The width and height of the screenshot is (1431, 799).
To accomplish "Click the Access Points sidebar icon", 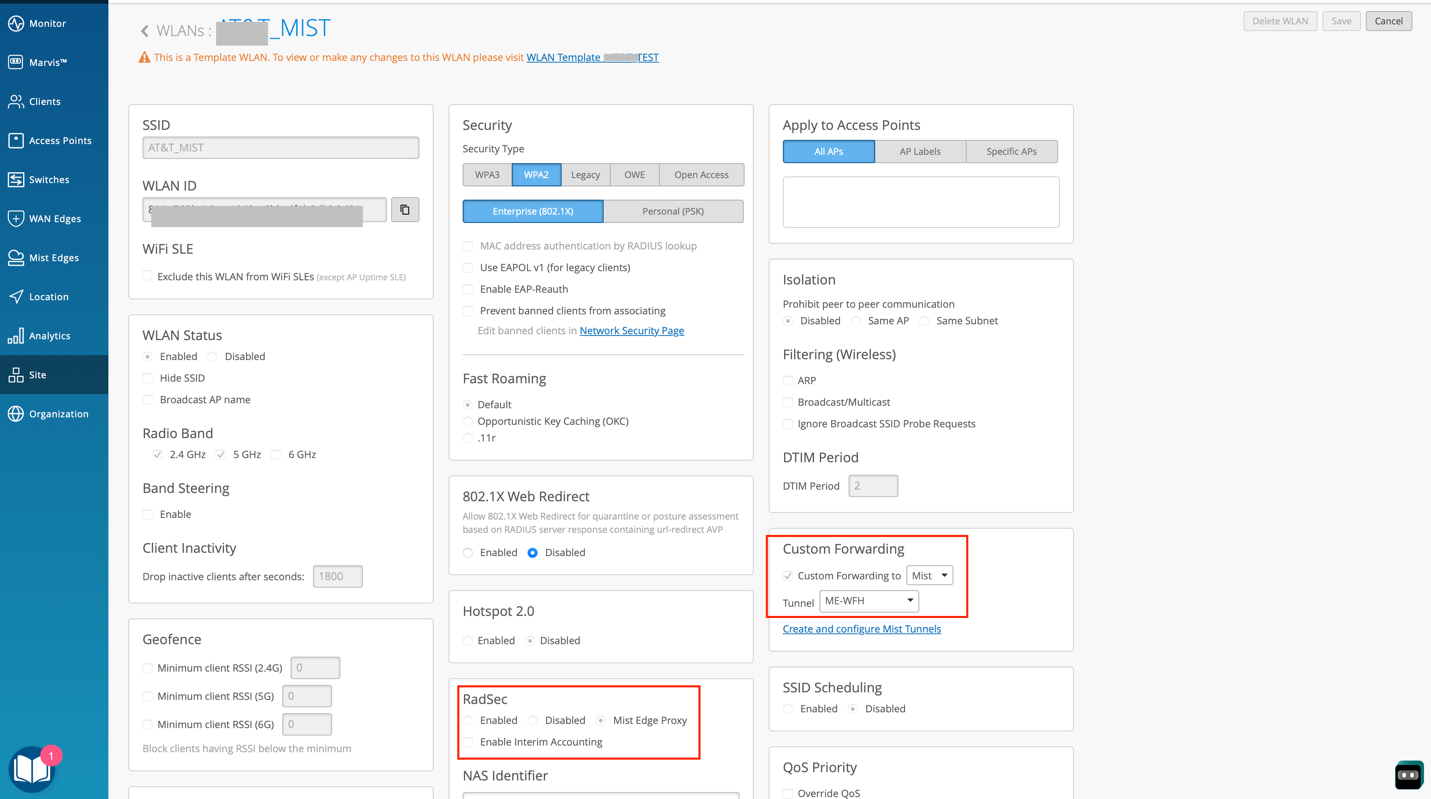I will [x=16, y=141].
